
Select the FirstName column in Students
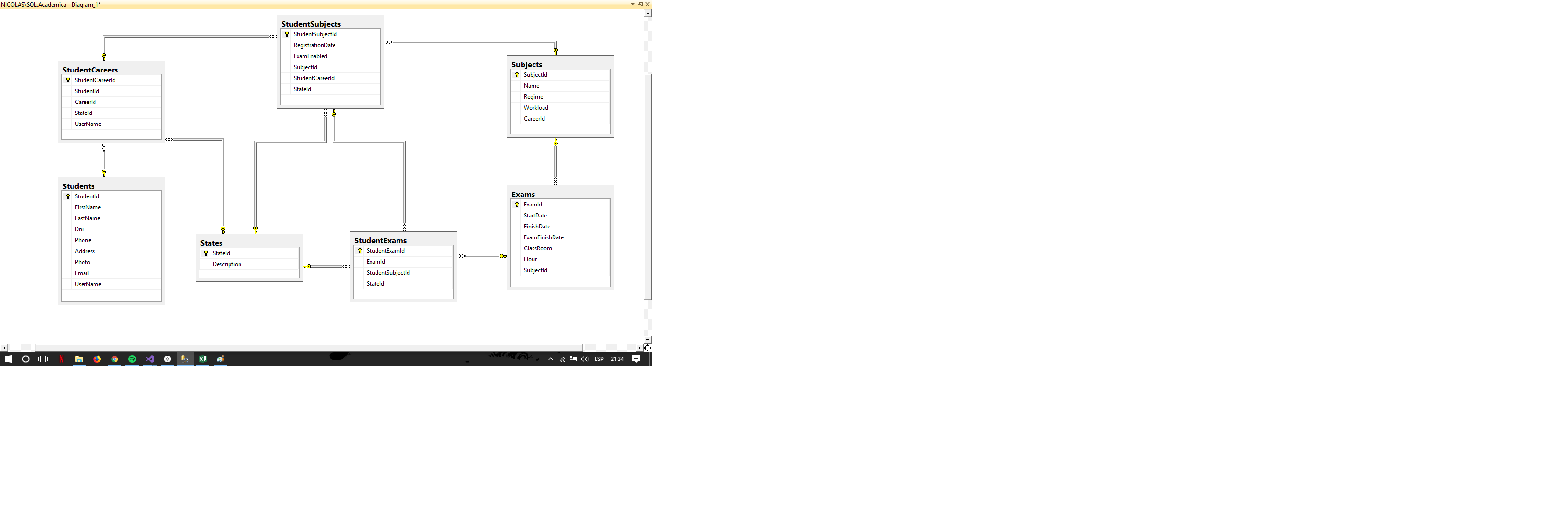(111, 208)
